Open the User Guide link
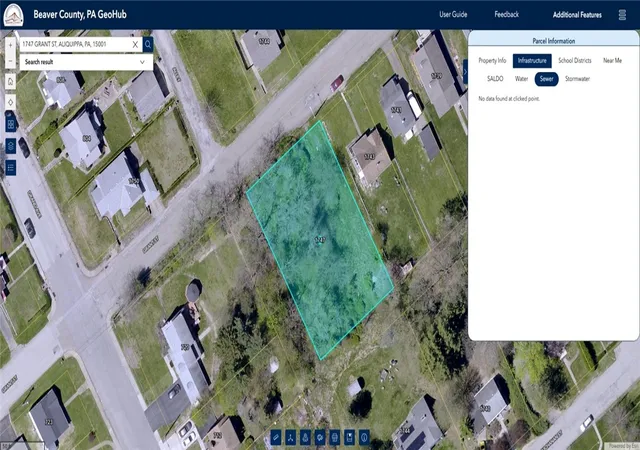 click(x=453, y=14)
